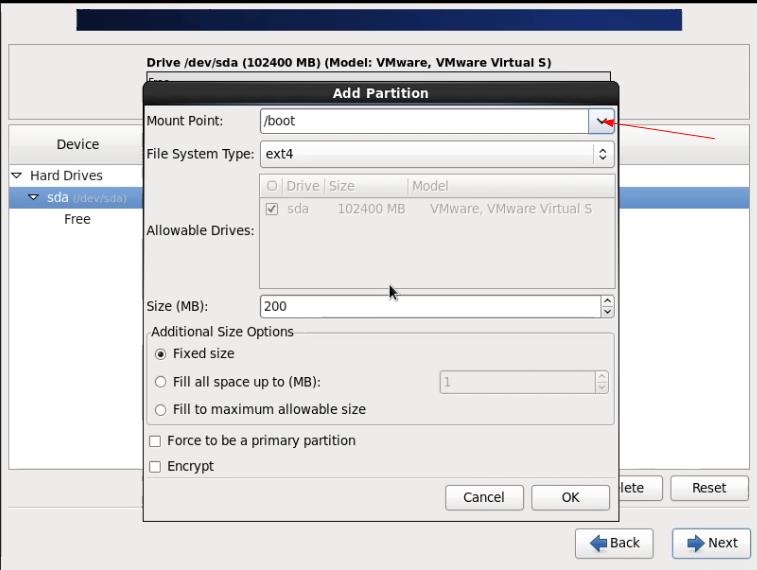This screenshot has width=757, height=570.
Task: Click the 102400 MB size cell
Action: tap(371, 209)
